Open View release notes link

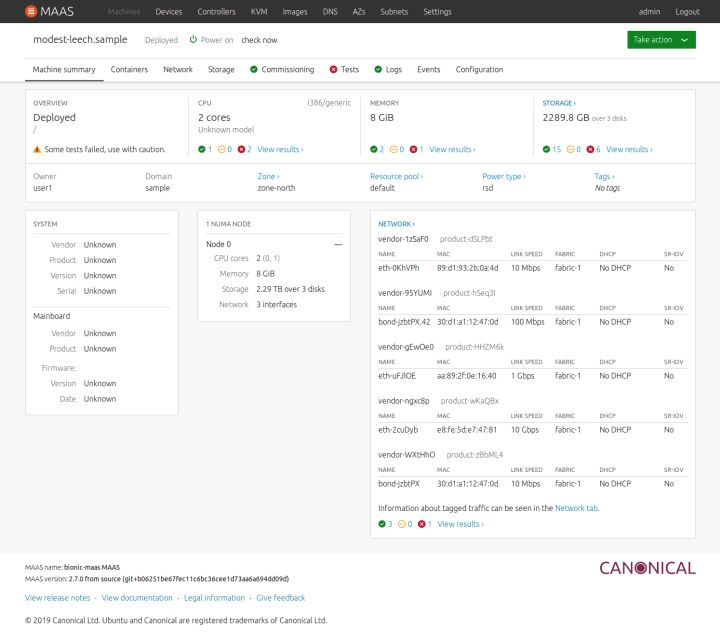[x=57, y=597]
